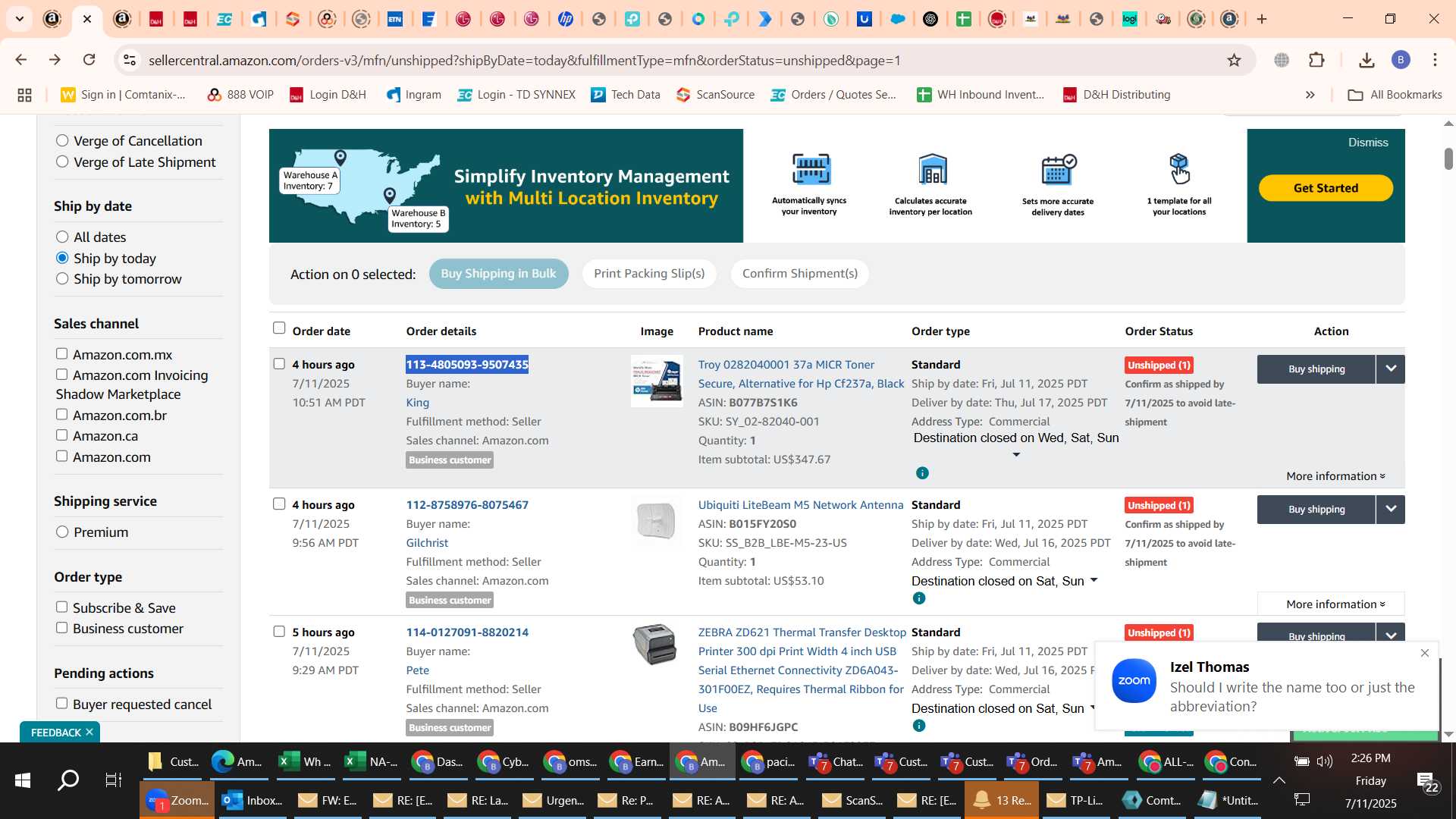This screenshot has width=1456, height=819.
Task: Open Zoom app from the taskbar
Action: pos(177,801)
